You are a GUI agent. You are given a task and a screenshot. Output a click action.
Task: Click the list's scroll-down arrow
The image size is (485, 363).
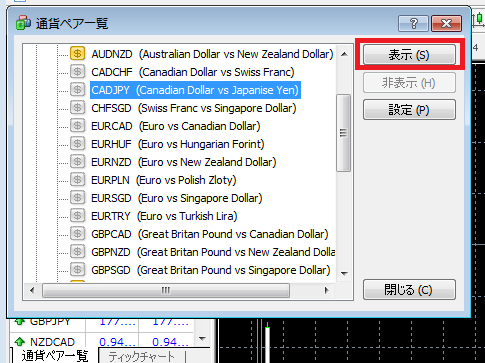pyautogui.click(x=345, y=273)
